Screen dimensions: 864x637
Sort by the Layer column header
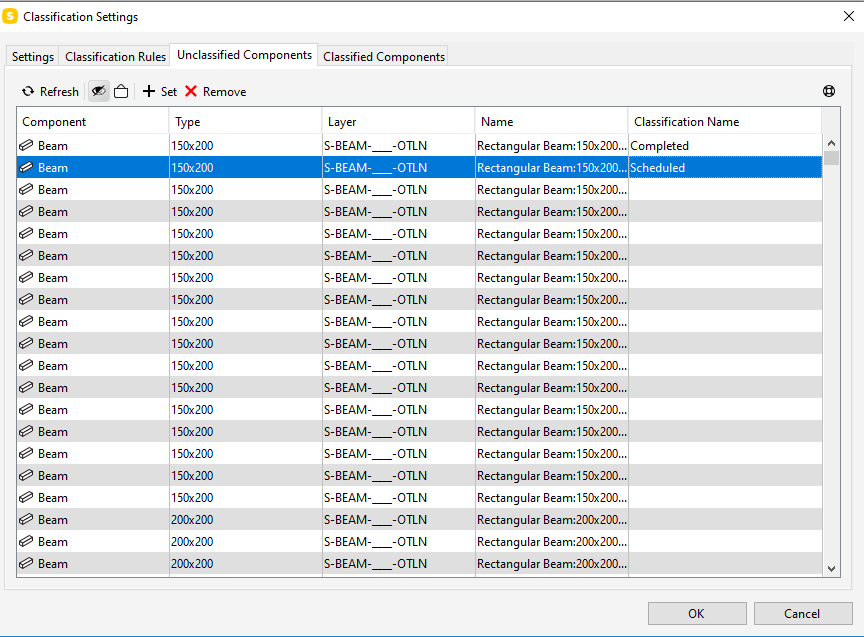coord(398,122)
